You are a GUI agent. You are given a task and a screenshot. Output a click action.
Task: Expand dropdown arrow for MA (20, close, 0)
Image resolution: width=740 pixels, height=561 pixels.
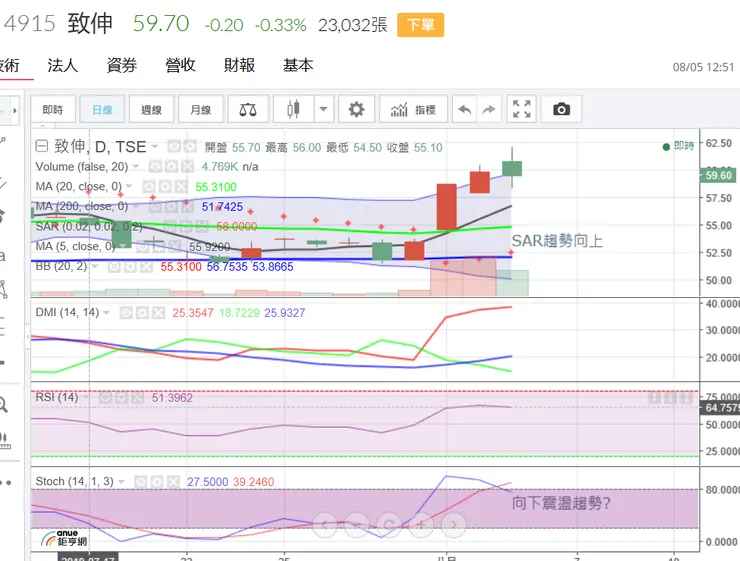[x=129, y=186]
